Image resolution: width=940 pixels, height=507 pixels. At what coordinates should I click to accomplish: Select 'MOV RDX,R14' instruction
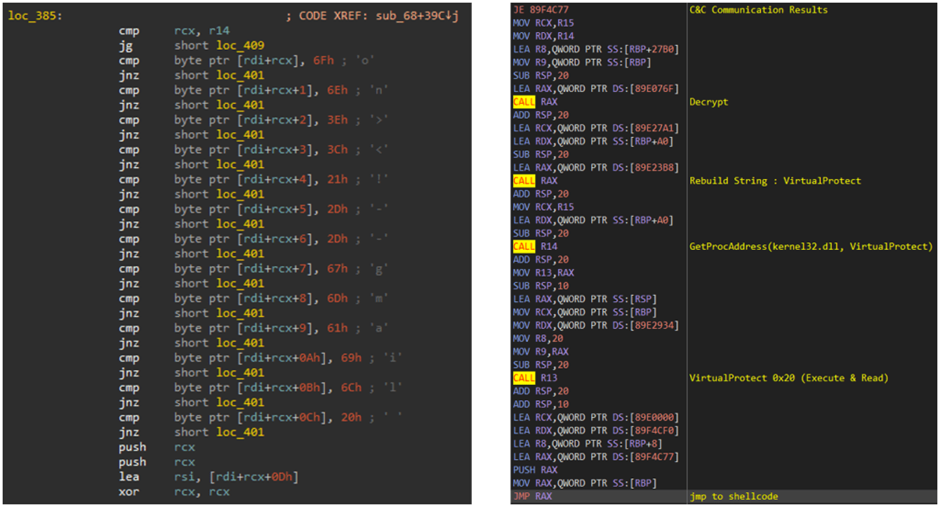pos(544,36)
